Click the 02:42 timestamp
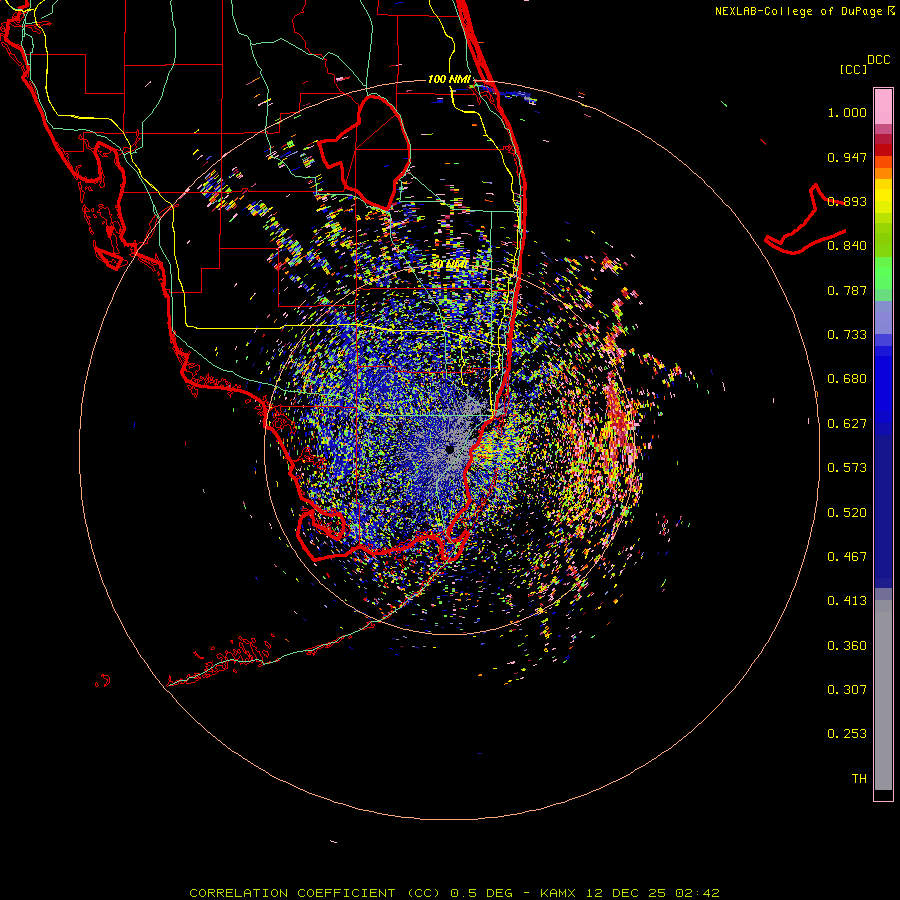Screen dimensions: 900x900 click(697, 893)
